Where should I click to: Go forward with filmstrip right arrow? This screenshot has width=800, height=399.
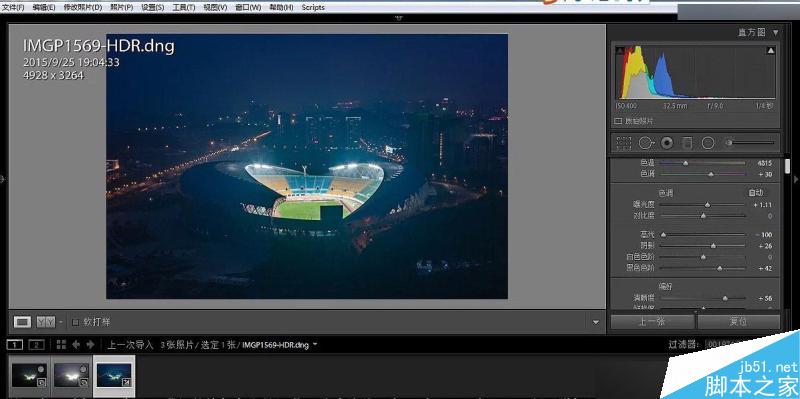point(90,345)
